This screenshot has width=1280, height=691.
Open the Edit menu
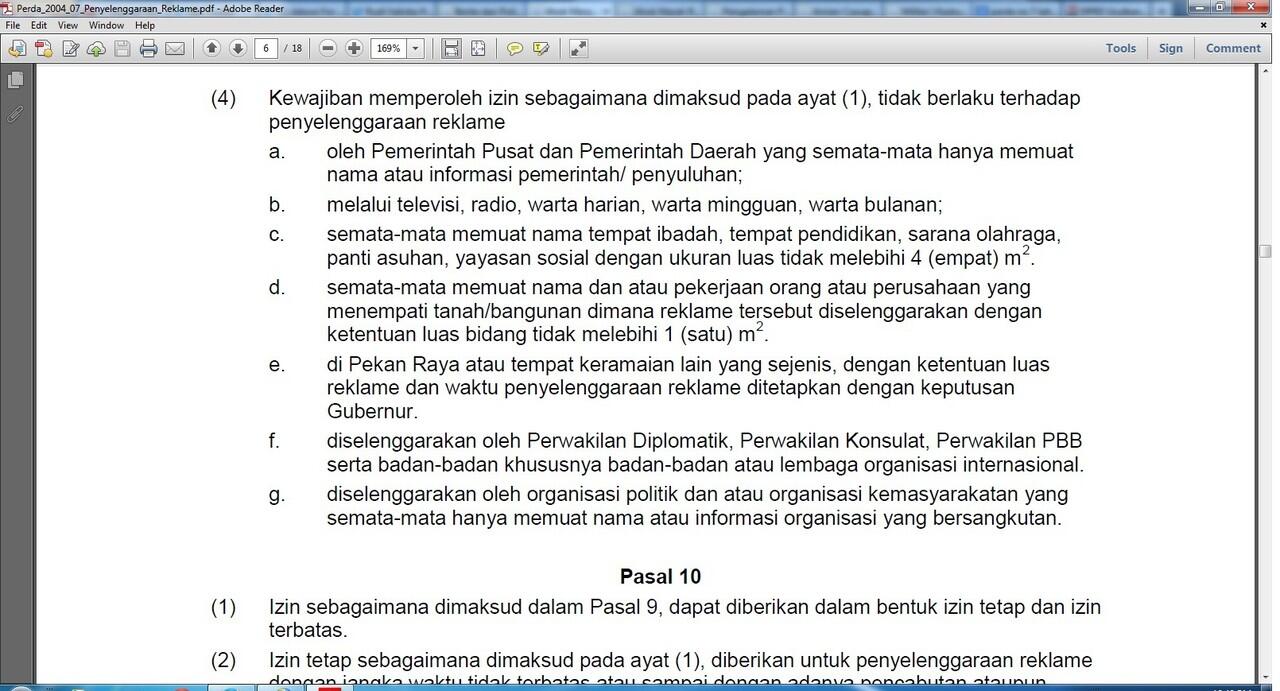pyautogui.click(x=39, y=25)
